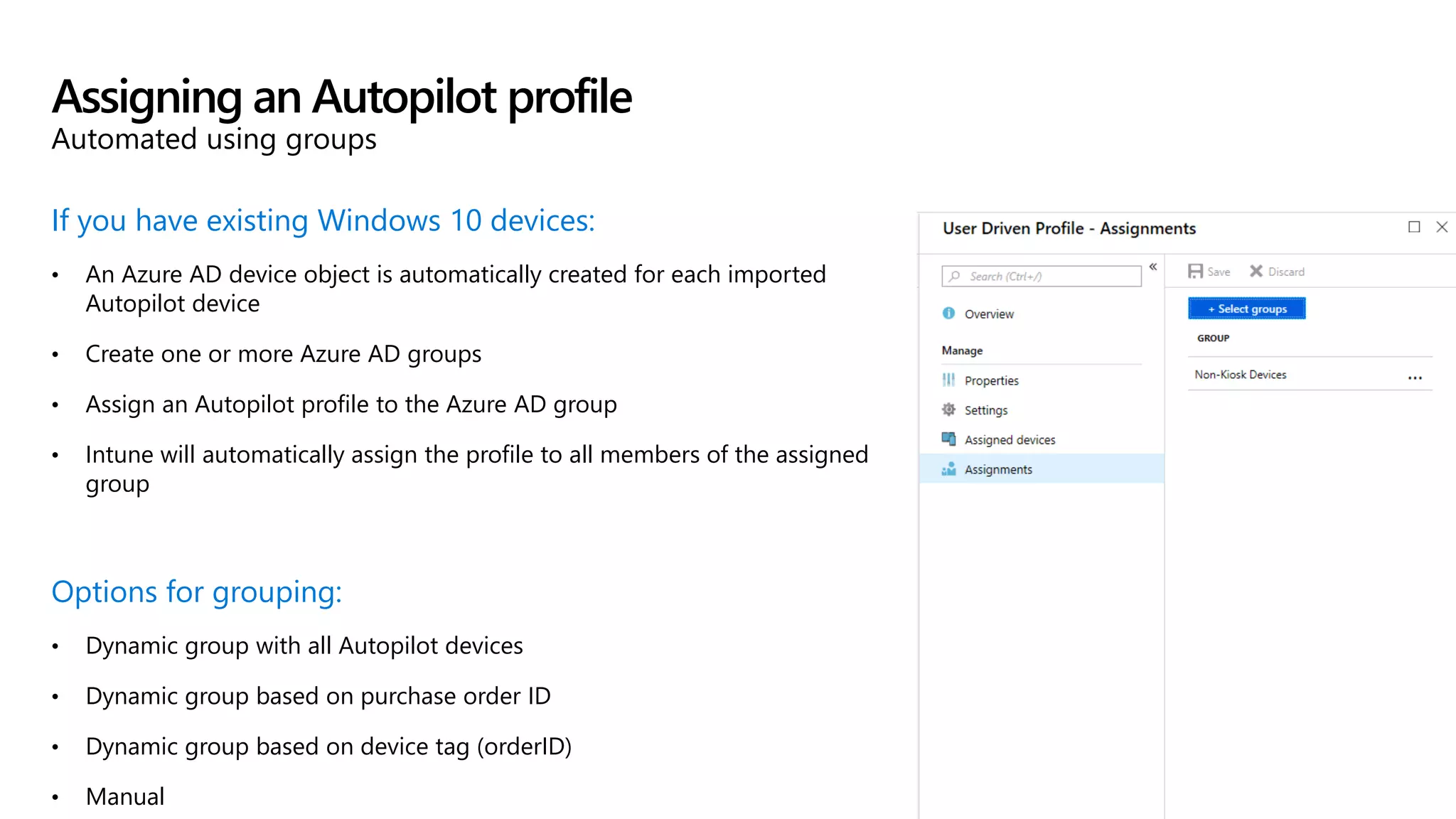
Task: Click the GROUP column header
Action: click(x=1213, y=338)
